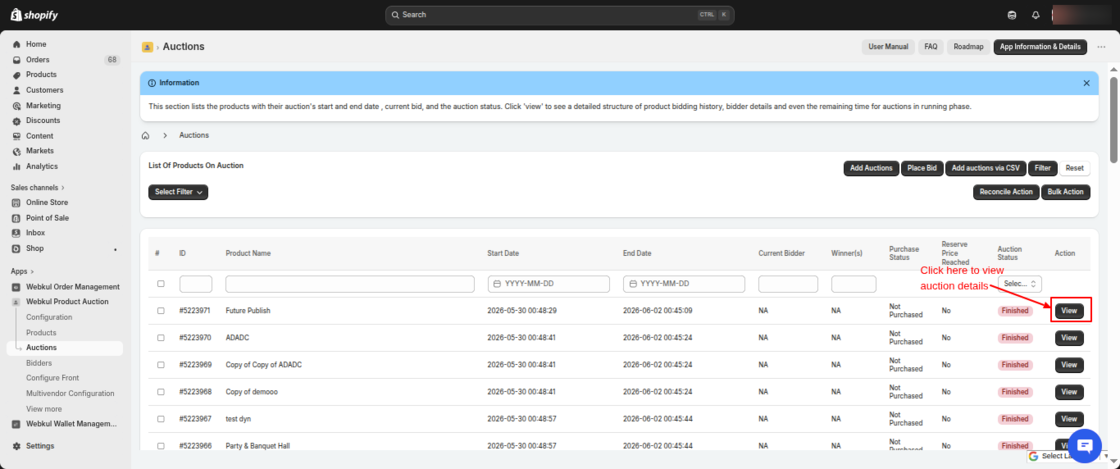Open Online Store icon
1120x469 pixels.
pos(16,203)
